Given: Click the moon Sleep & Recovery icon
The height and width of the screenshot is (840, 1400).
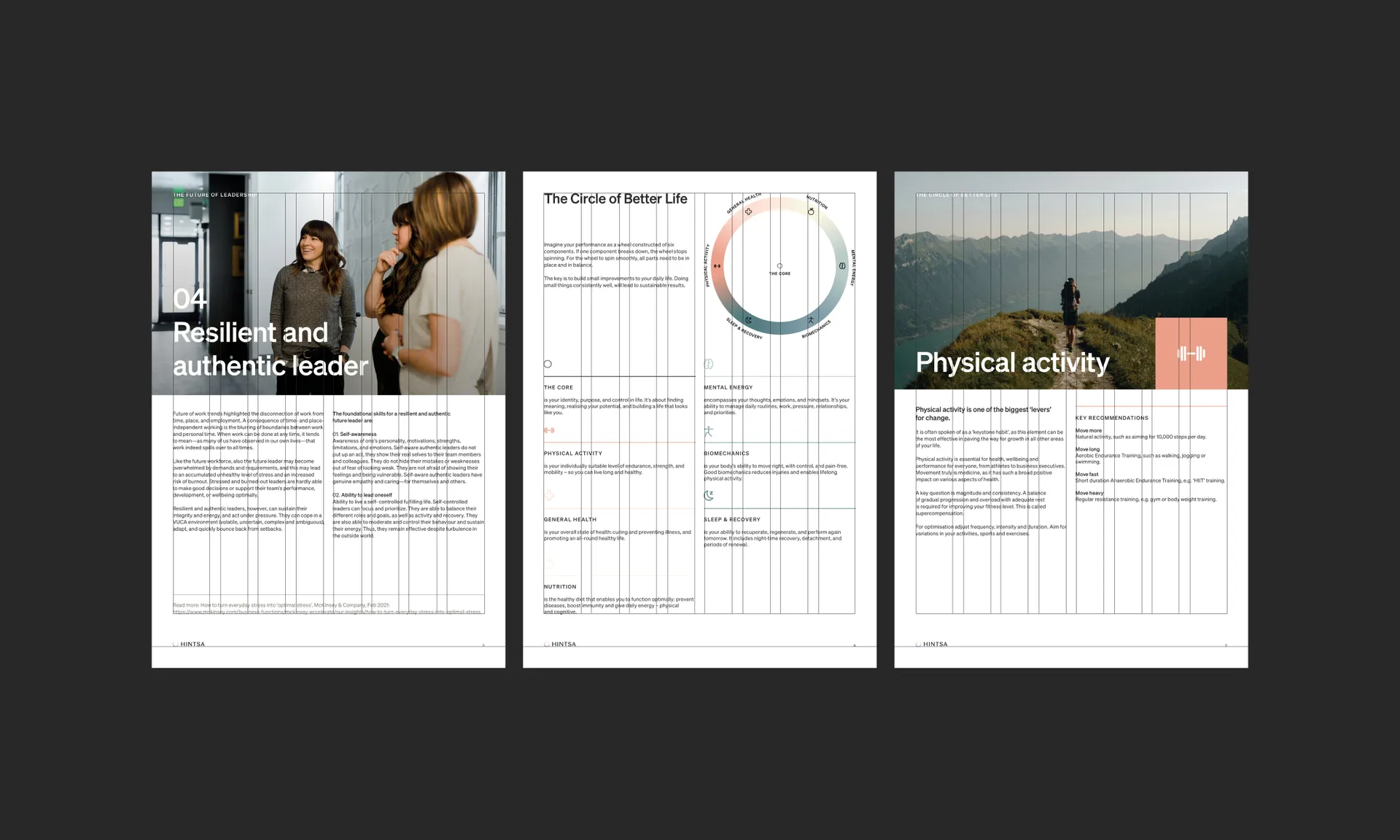Looking at the screenshot, I should click(x=748, y=320).
